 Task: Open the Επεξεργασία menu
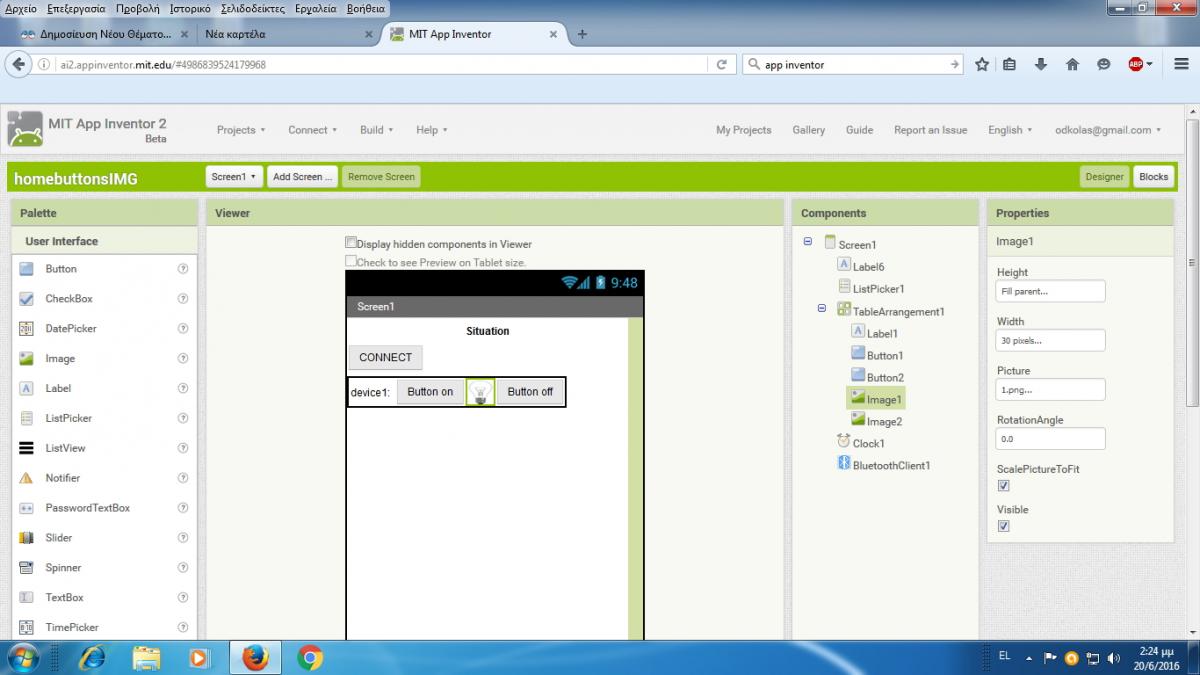(x=76, y=8)
